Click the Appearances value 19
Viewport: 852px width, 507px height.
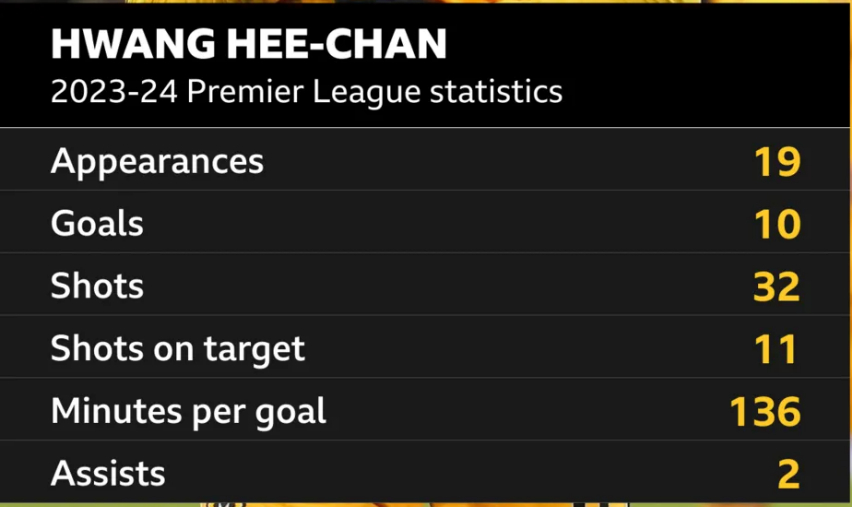click(x=778, y=162)
